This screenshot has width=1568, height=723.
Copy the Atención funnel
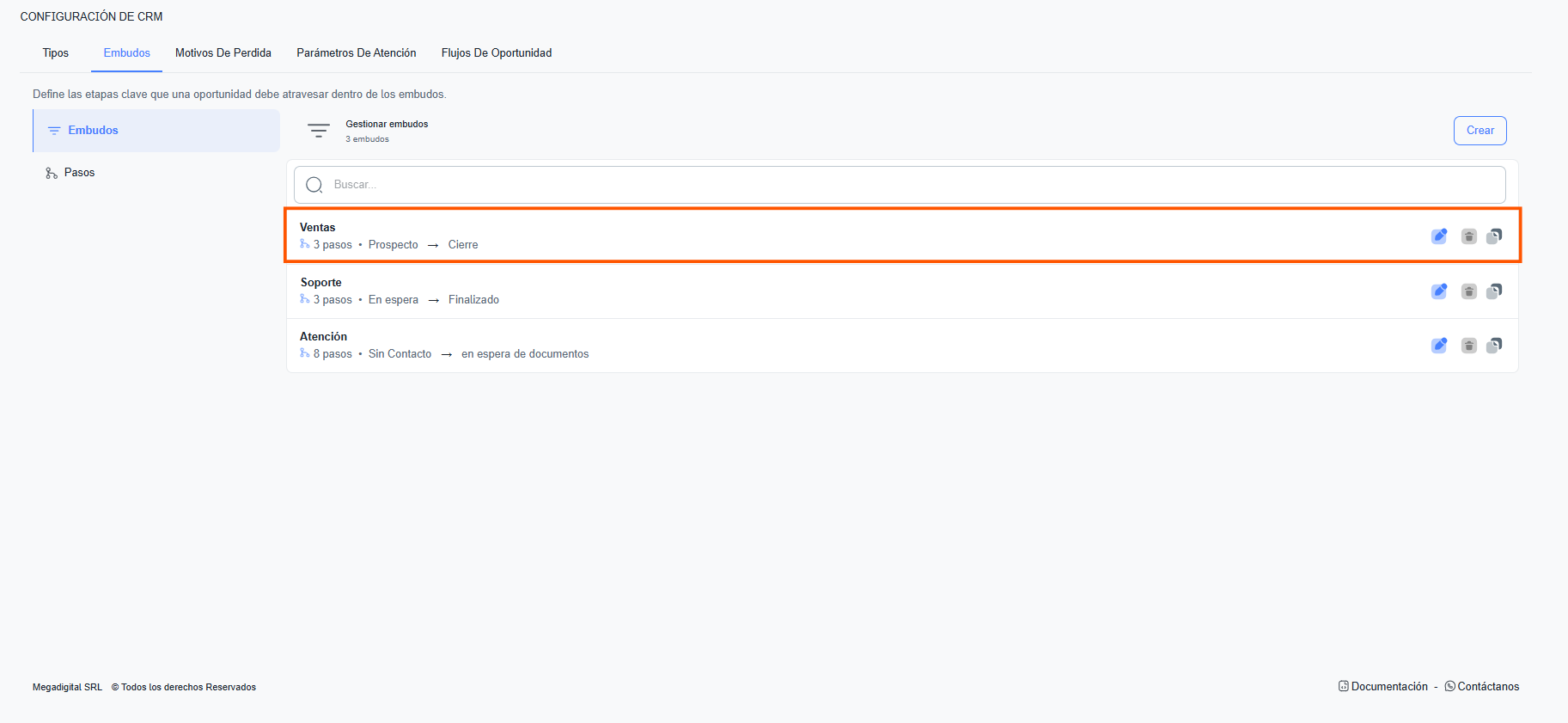[x=1494, y=346]
